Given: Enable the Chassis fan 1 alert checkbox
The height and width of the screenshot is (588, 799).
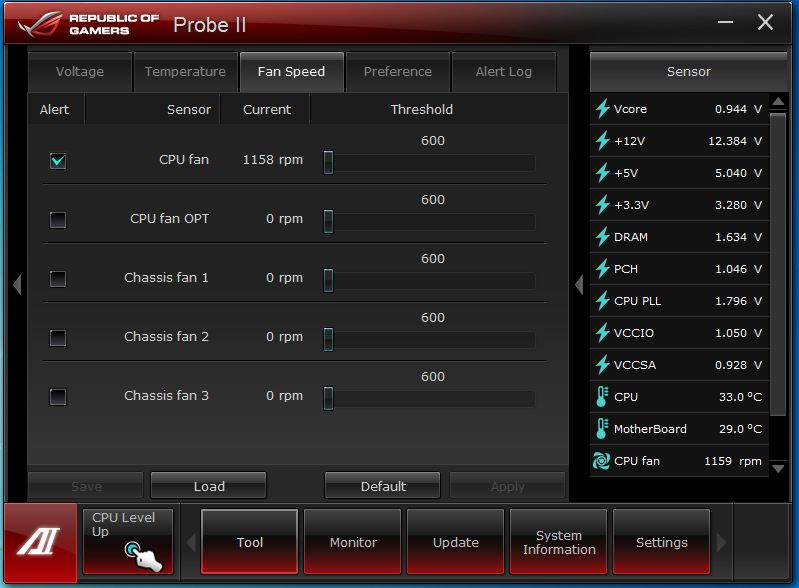Looking at the screenshot, I should pyautogui.click(x=58, y=279).
